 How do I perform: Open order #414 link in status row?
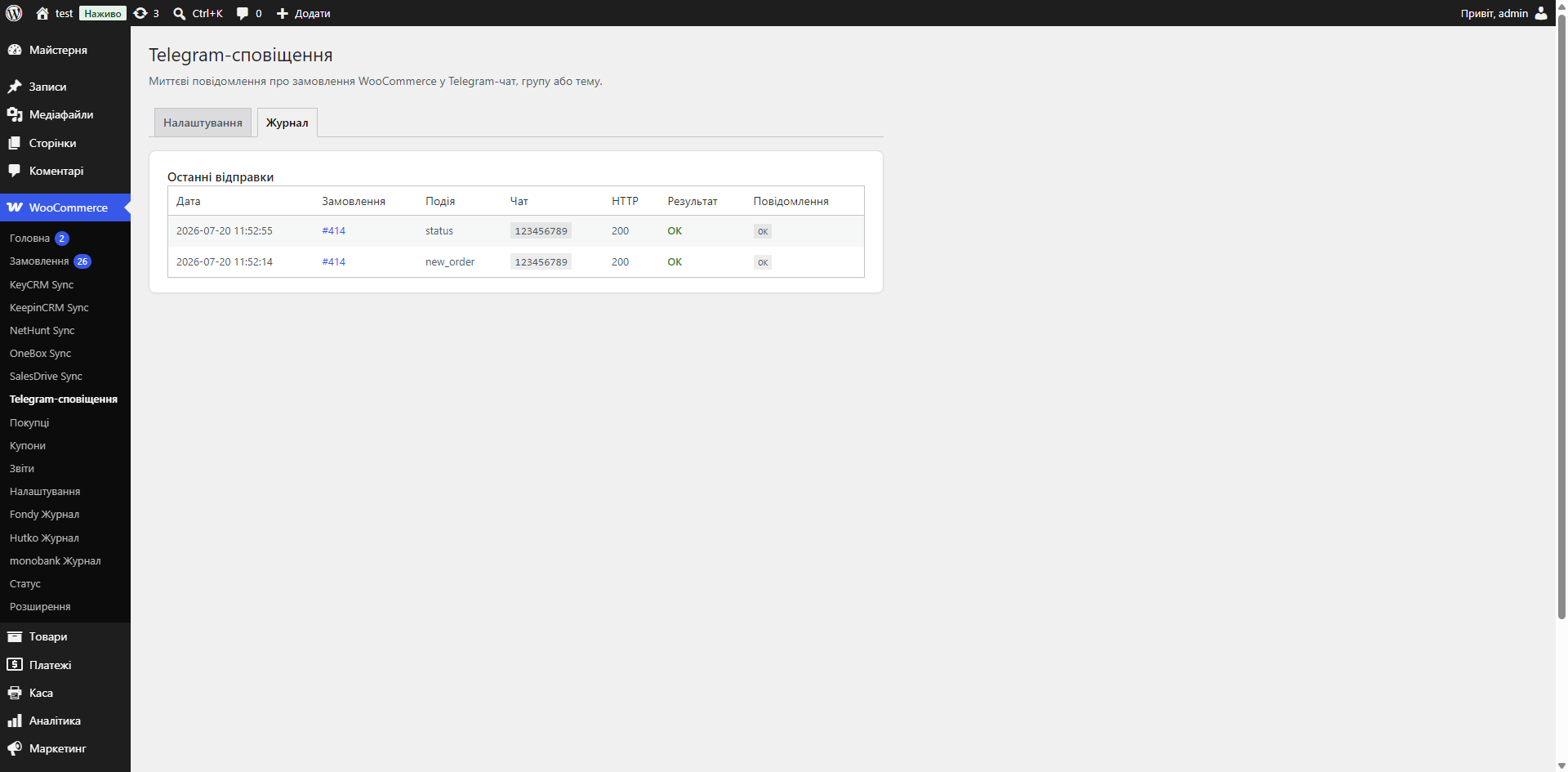[x=333, y=231]
